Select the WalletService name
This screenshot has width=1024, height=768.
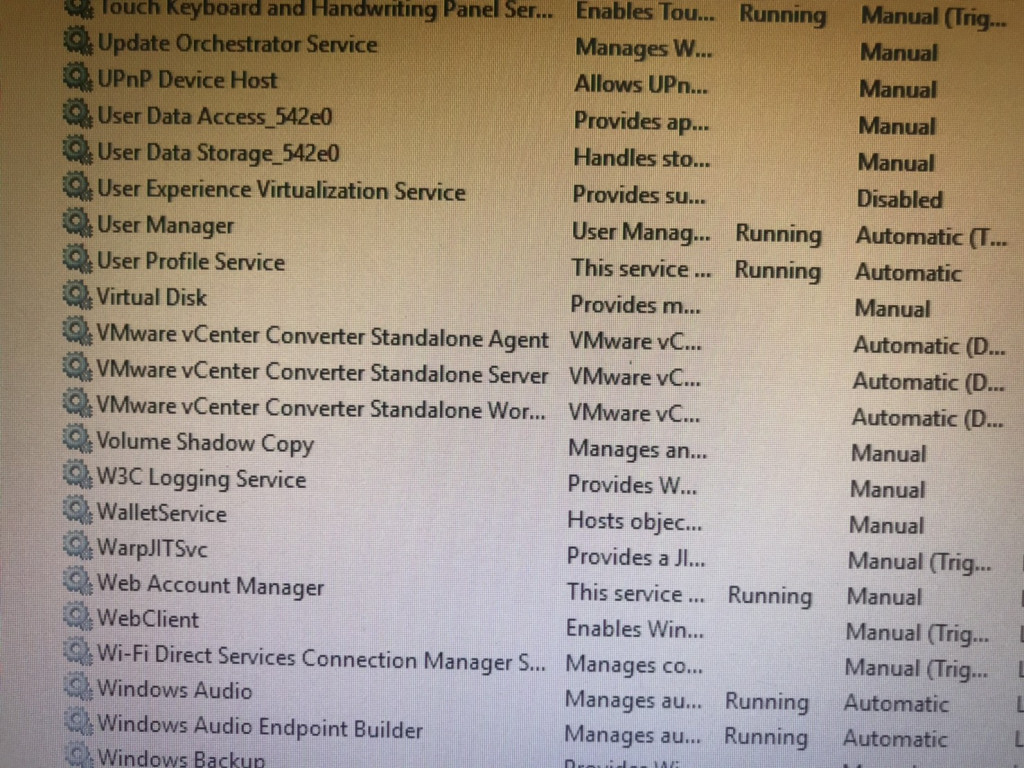click(x=161, y=513)
